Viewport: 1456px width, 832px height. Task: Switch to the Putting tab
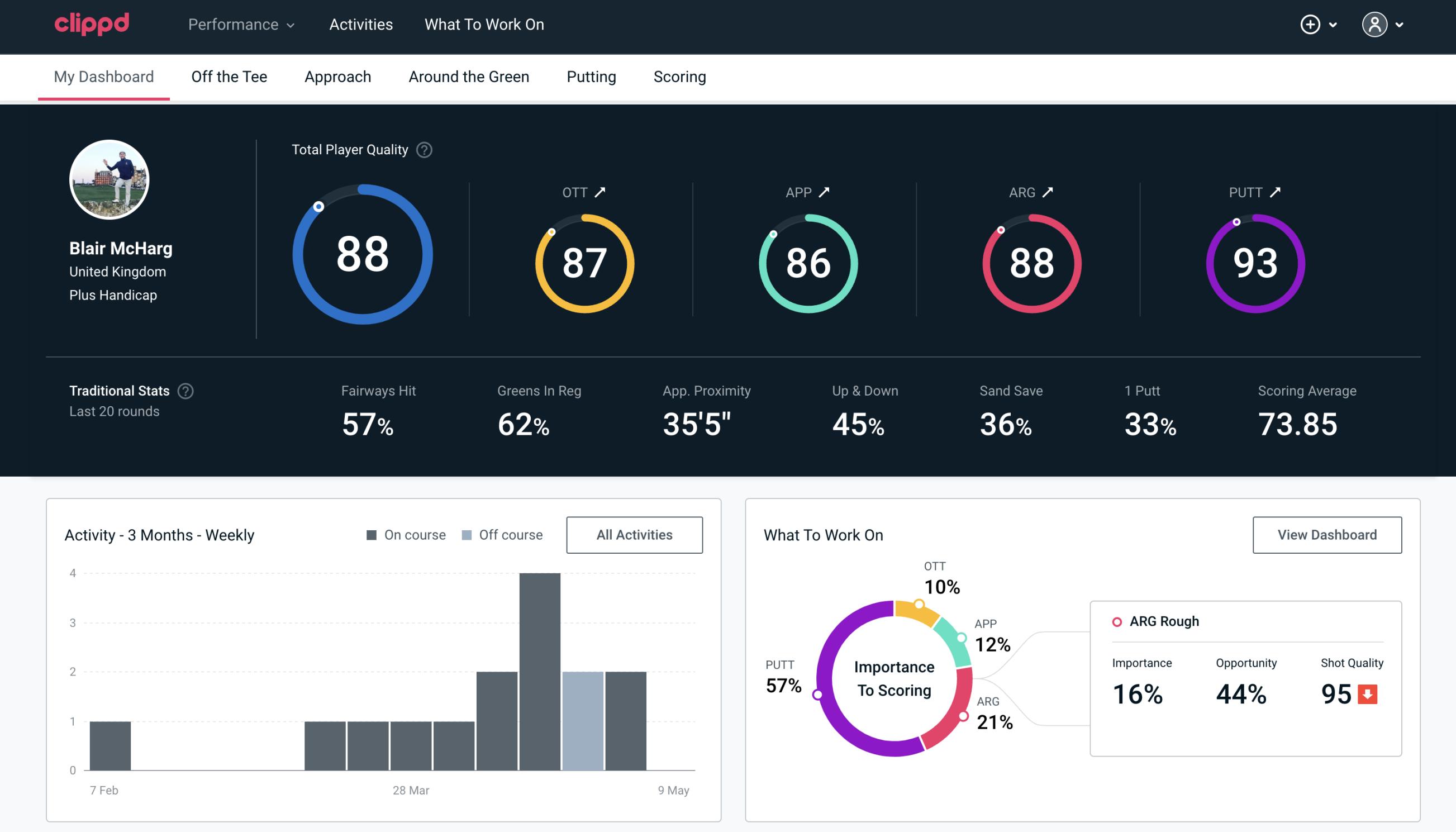point(591,76)
